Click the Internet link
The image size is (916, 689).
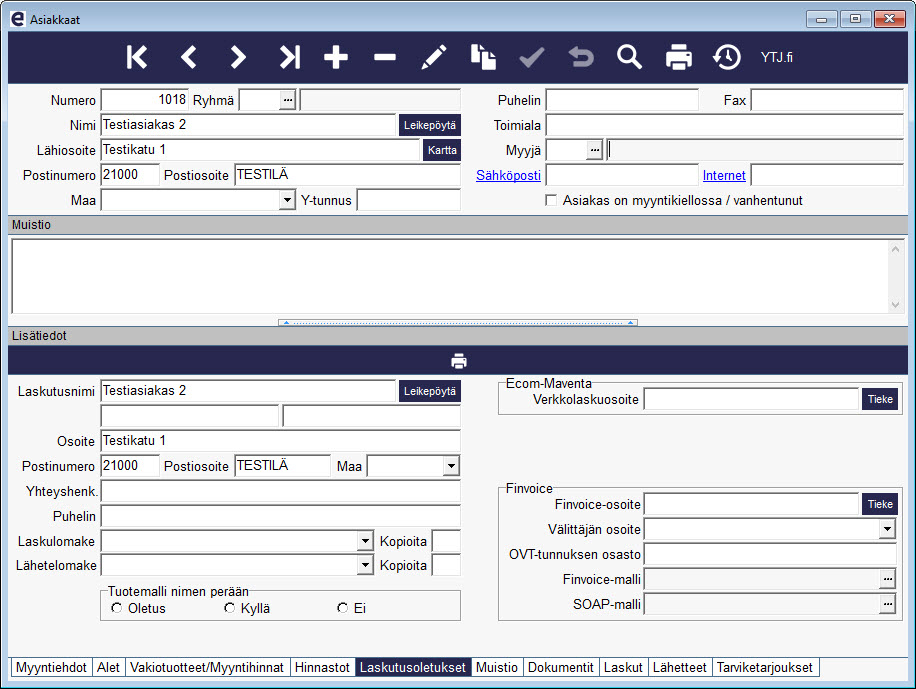tap(724, 175)
